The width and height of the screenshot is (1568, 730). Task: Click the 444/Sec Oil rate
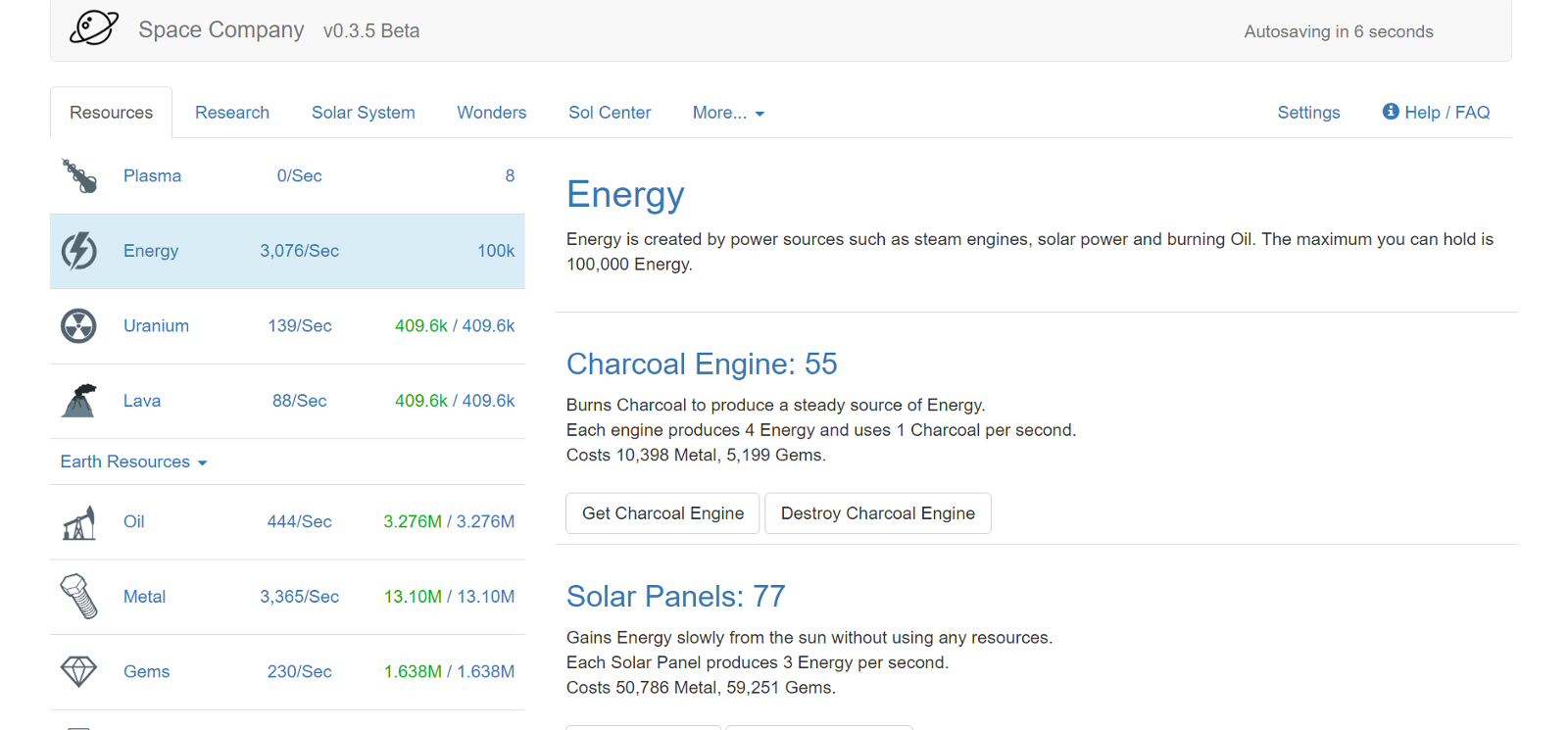point(300,522)
